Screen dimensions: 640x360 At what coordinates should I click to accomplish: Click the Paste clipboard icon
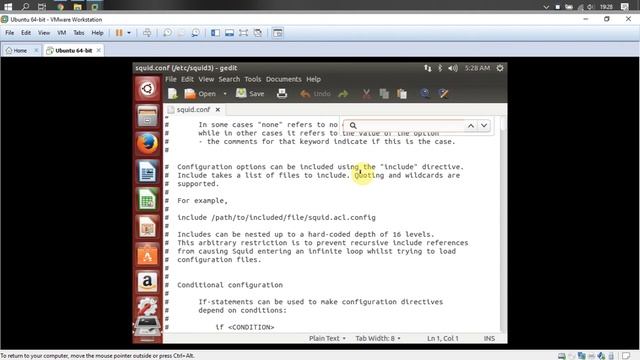click(402, 94)
